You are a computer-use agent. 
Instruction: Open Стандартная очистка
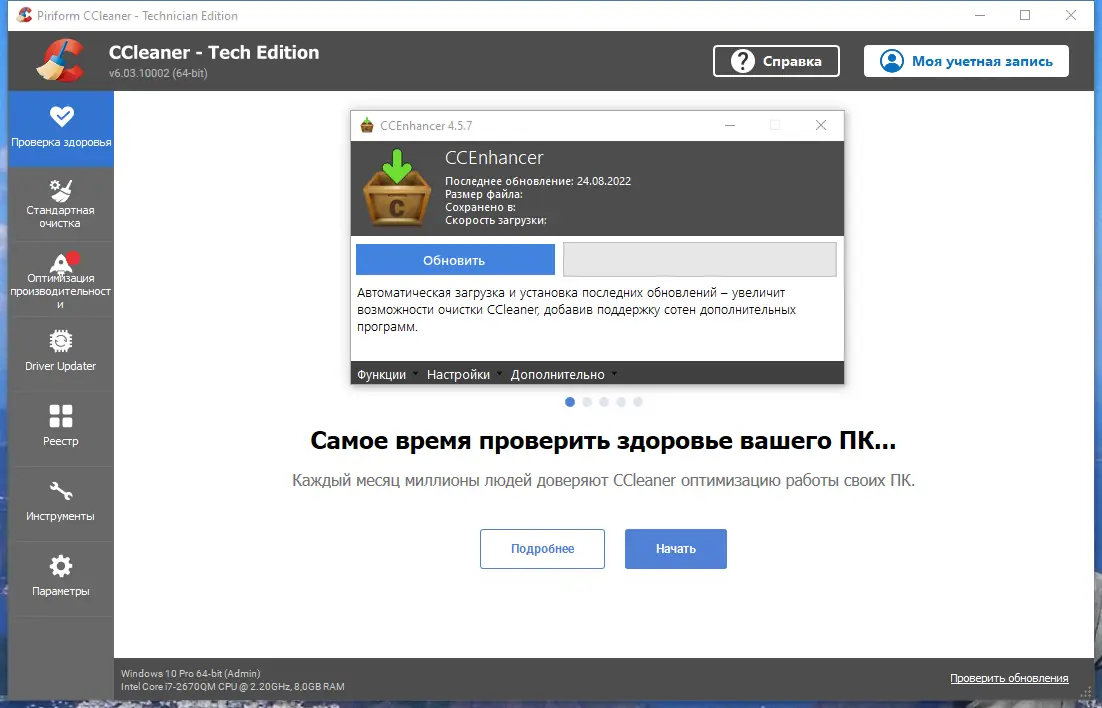60,203
